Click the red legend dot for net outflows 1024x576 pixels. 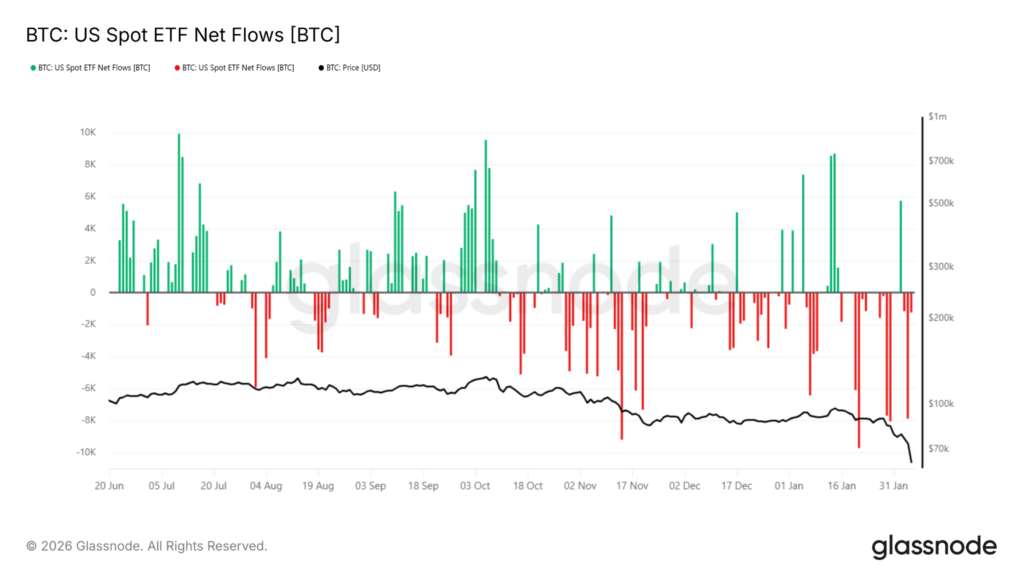(177, 68)
